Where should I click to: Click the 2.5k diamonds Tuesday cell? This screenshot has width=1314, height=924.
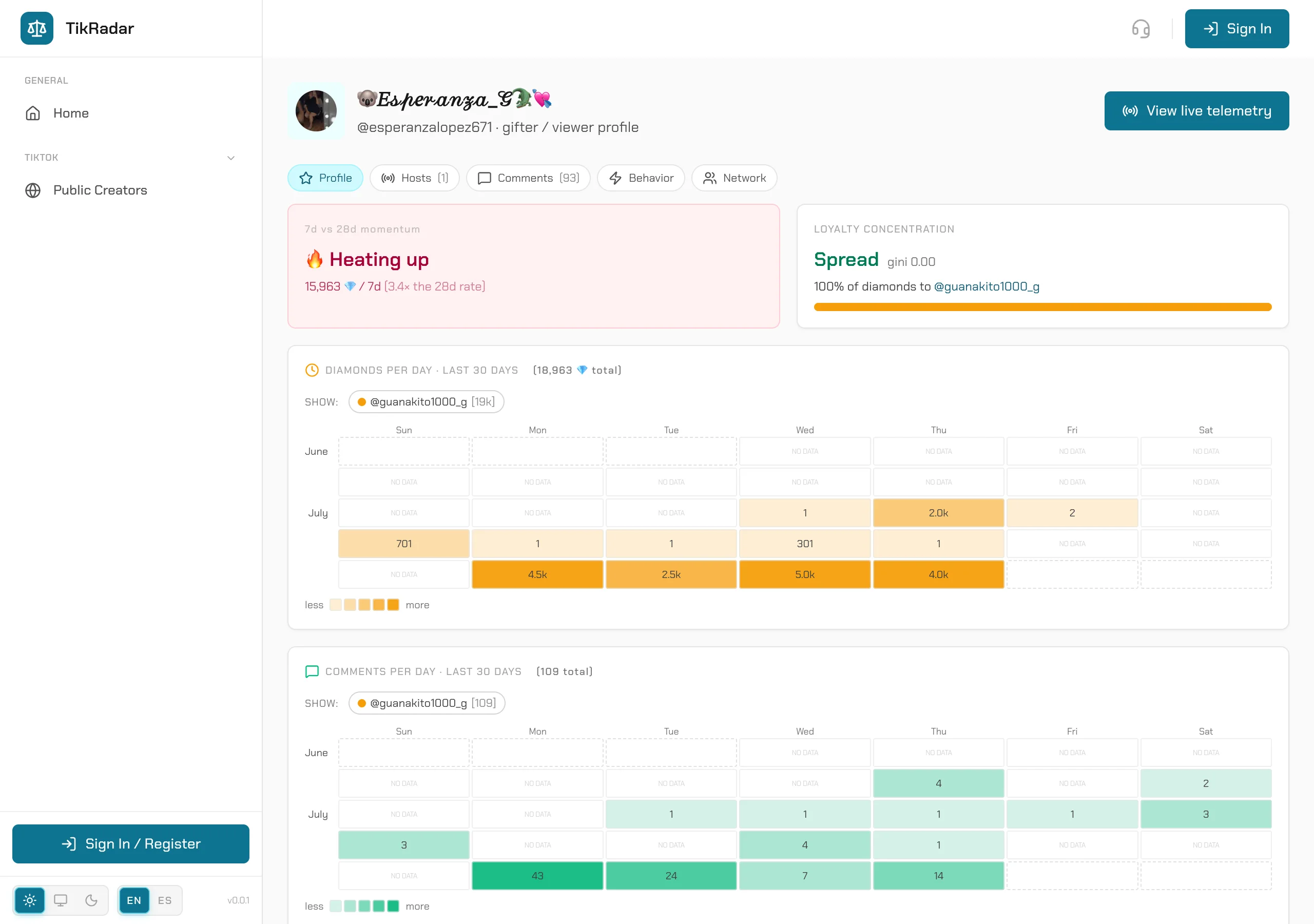671,575
